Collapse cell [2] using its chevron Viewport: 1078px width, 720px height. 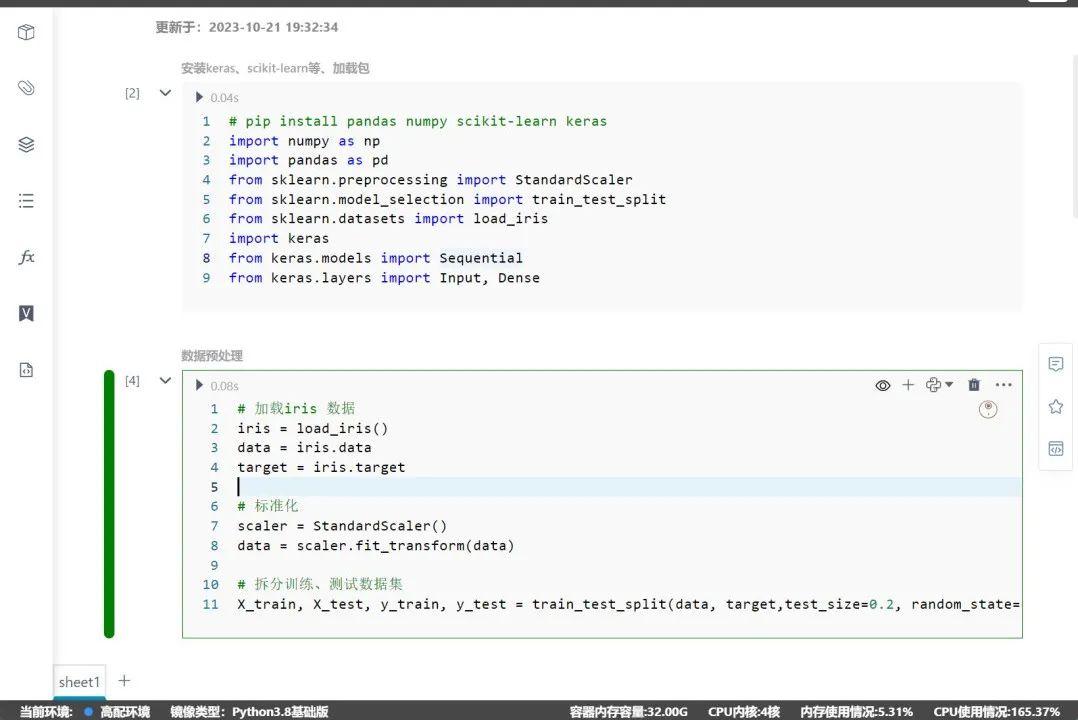click(165, 93)
